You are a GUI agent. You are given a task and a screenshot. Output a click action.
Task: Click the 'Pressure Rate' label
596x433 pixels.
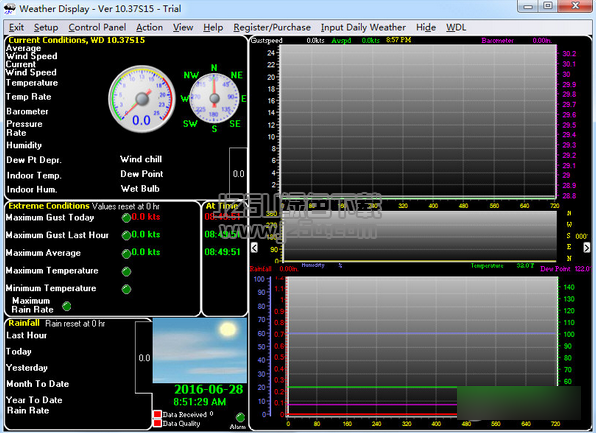(24, 128)
